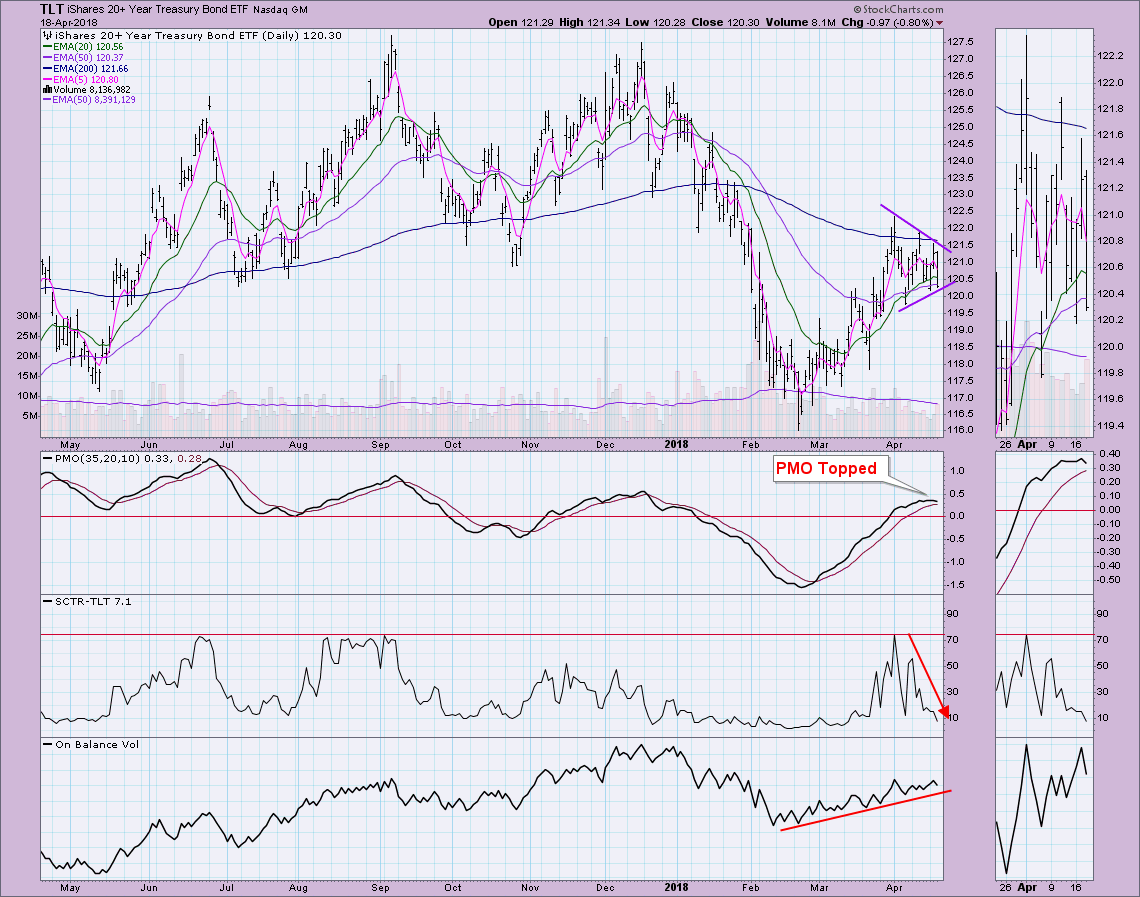Select the EMA(5) 120.80 legend entry
Screen dimensions: 1140x897
(81, 79)
